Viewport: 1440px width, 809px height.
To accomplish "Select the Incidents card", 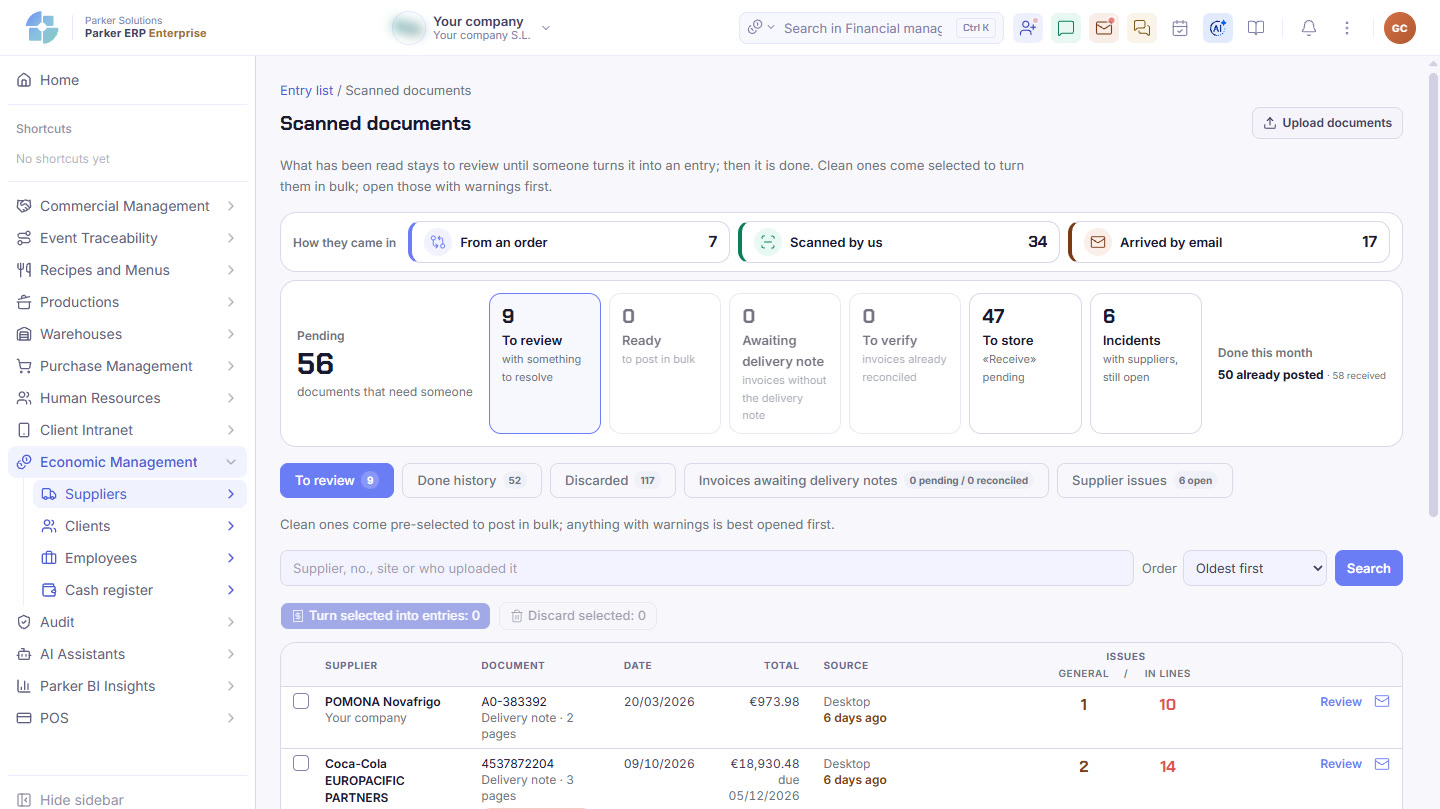I will [1145, 363].
